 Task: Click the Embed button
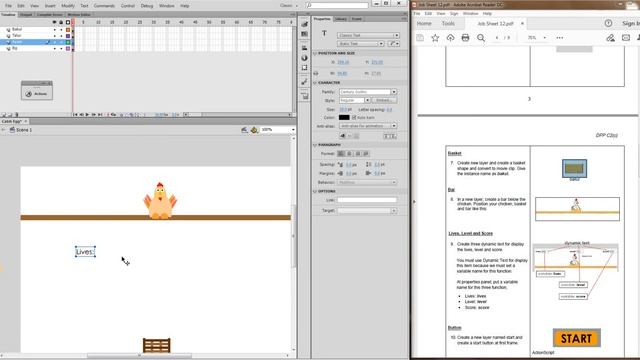coord(384,100)
